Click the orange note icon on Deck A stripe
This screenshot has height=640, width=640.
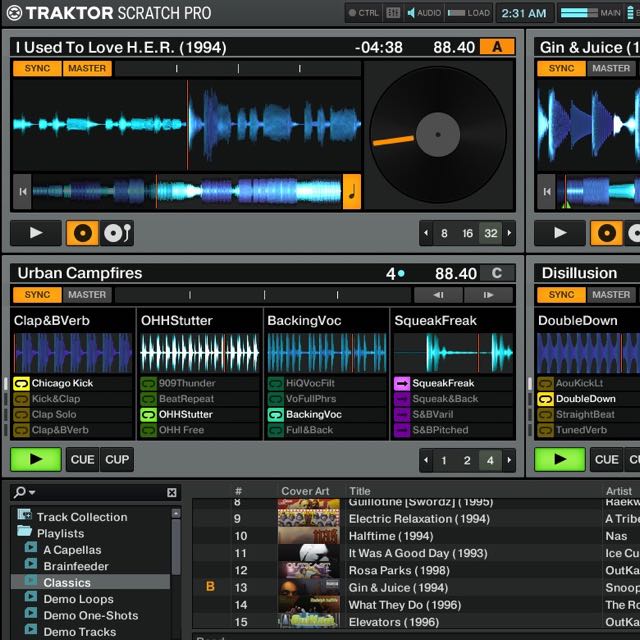(352, 191)
